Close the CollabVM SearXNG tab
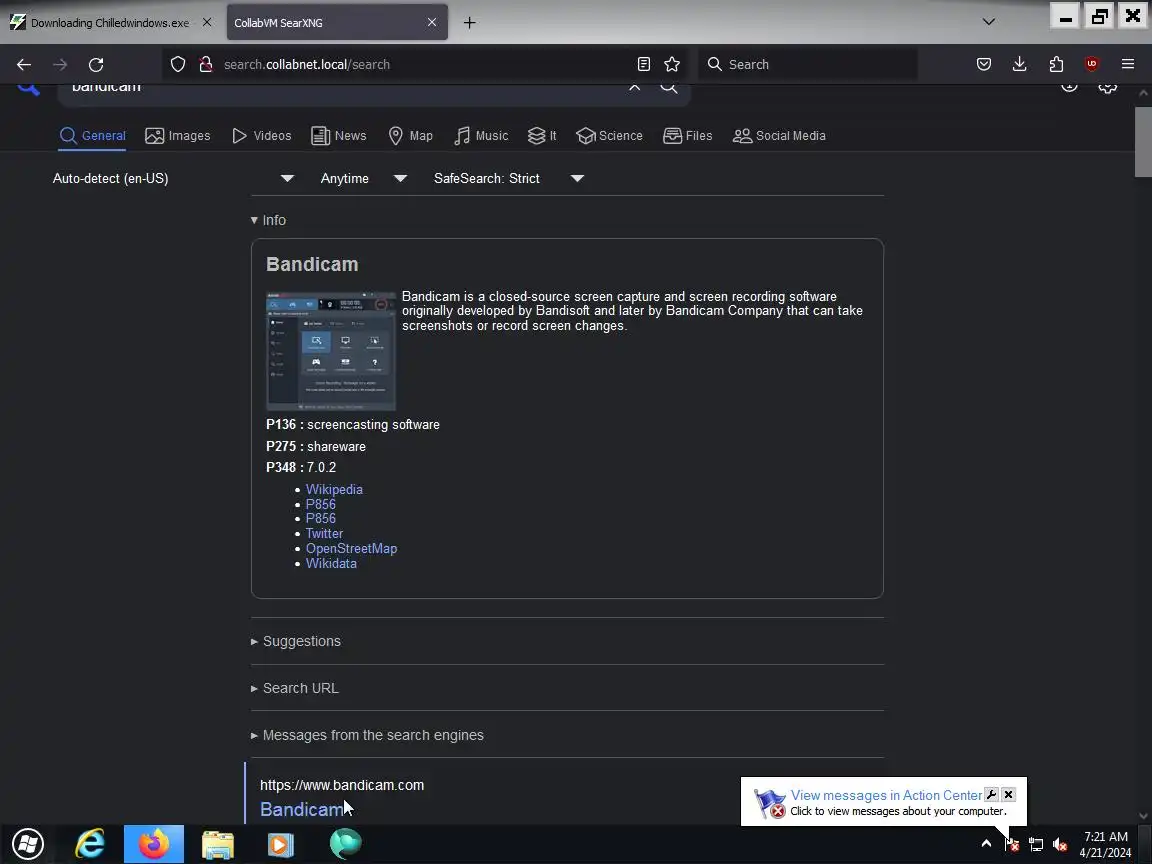Image resolution: width=1152 pixels, height=864 pixels. point(432,23)
